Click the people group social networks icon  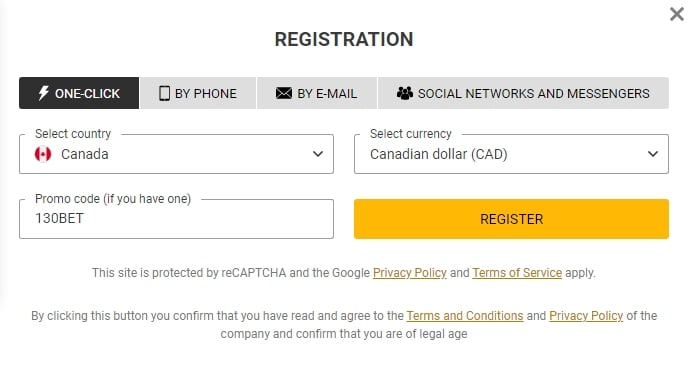(x=405, y=93)
